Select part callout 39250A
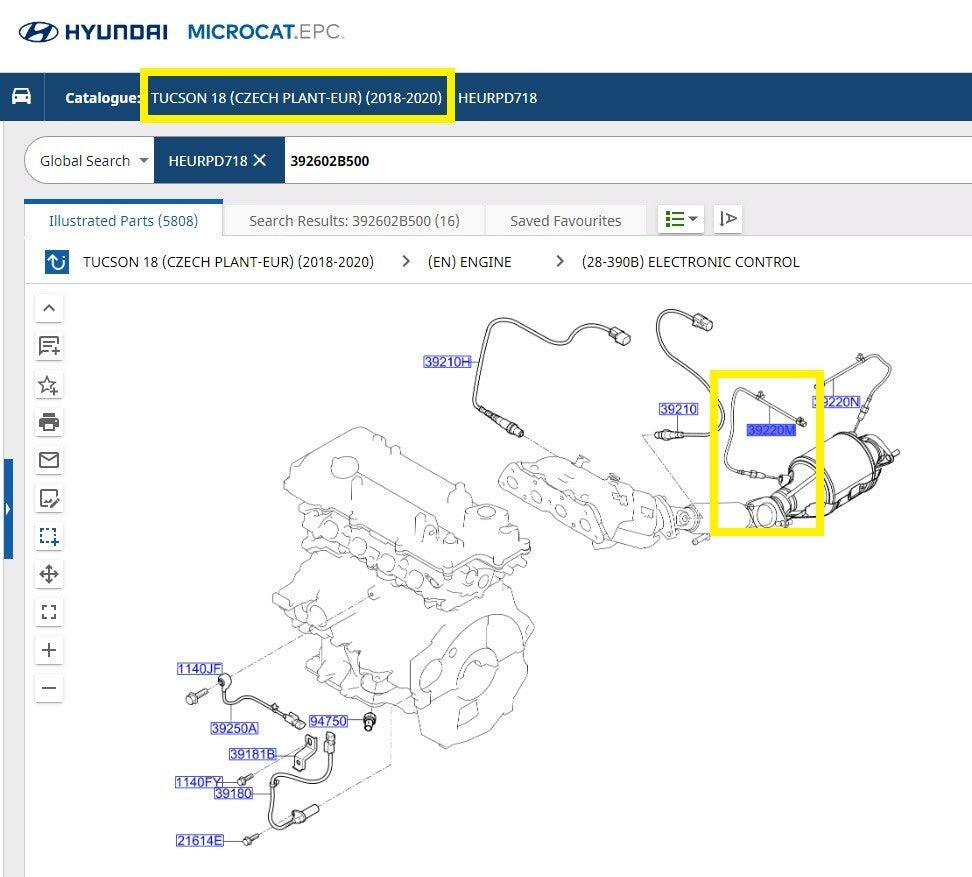 click(x=234, y=728)
